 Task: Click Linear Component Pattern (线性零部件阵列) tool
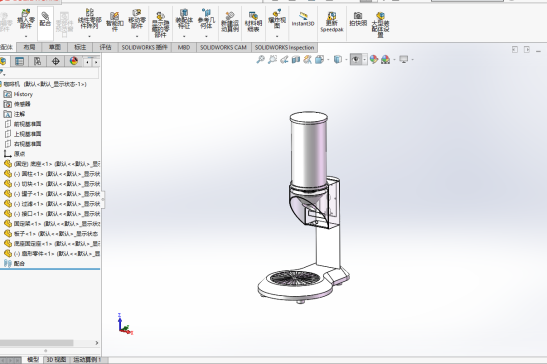(x=89, y=19)
